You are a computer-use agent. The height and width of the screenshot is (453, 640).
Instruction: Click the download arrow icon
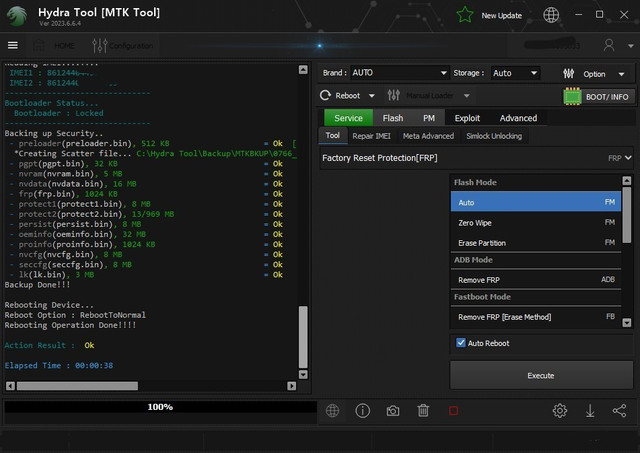[590, 411]
